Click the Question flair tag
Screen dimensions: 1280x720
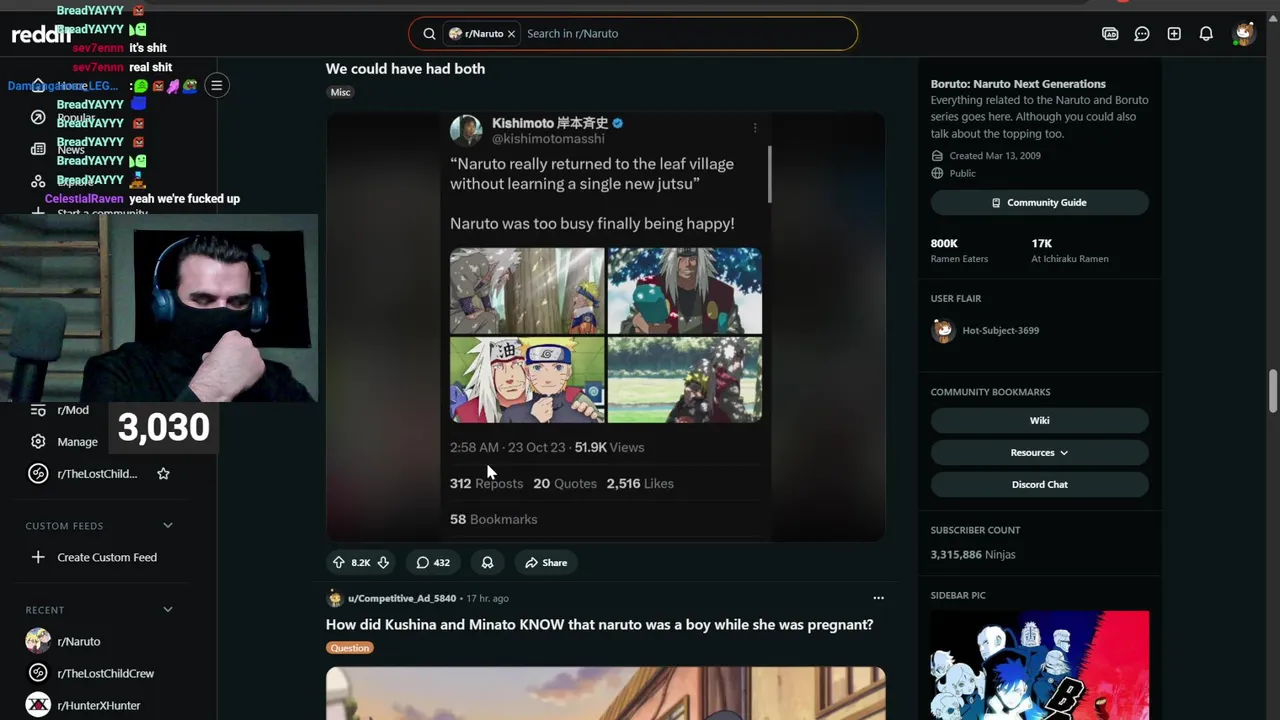tap(350, 648)
